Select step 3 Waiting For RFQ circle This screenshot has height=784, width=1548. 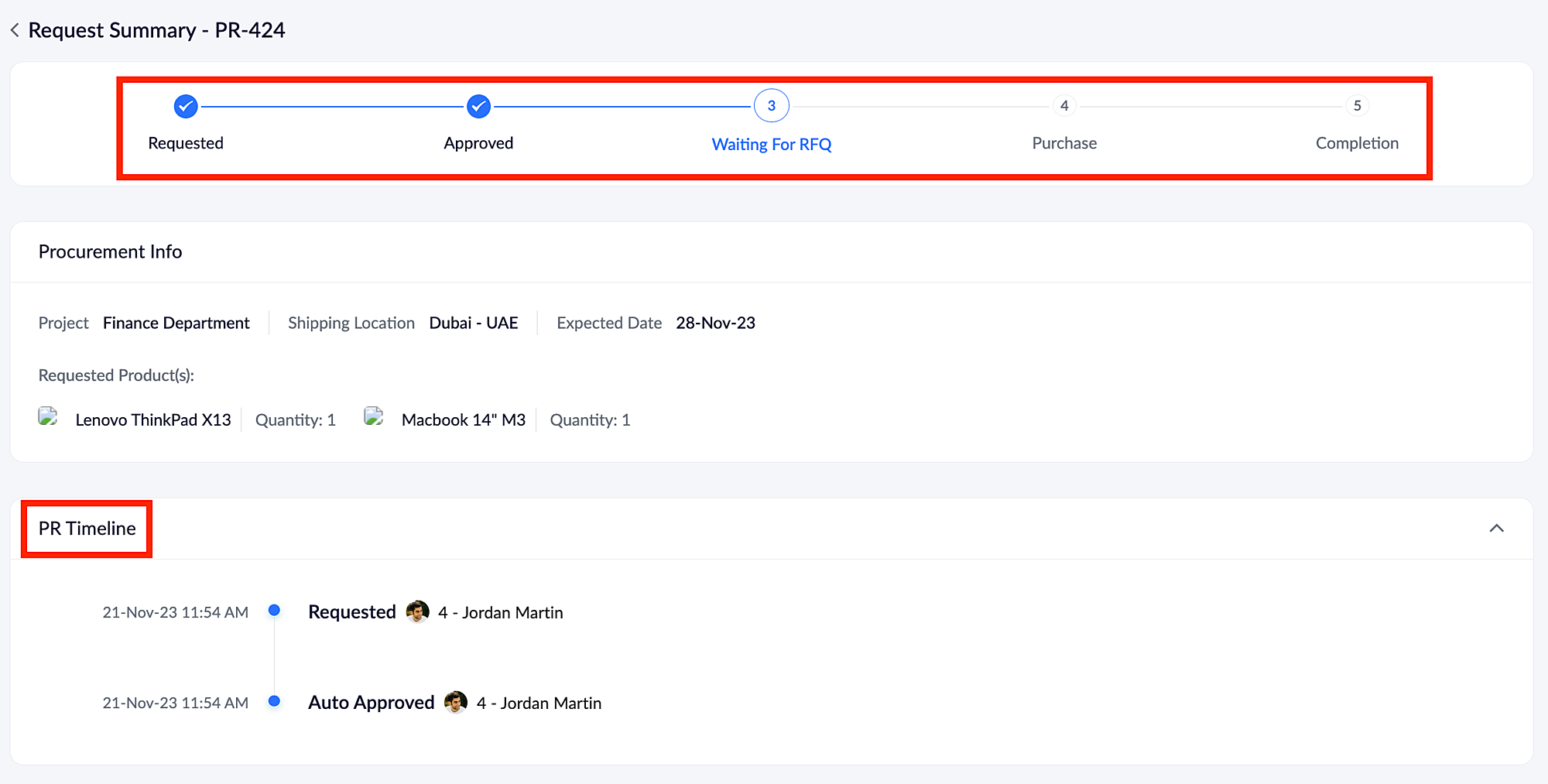(771, 106)
